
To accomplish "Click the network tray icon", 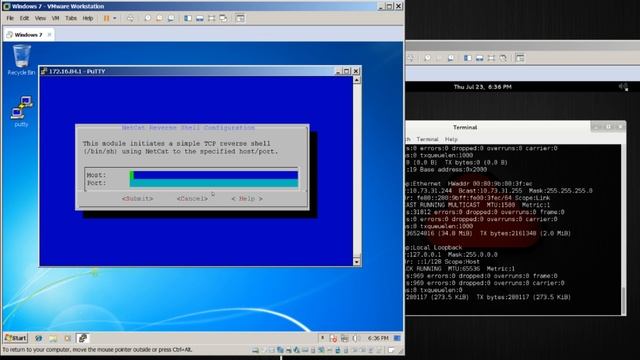I will (345, 338).
